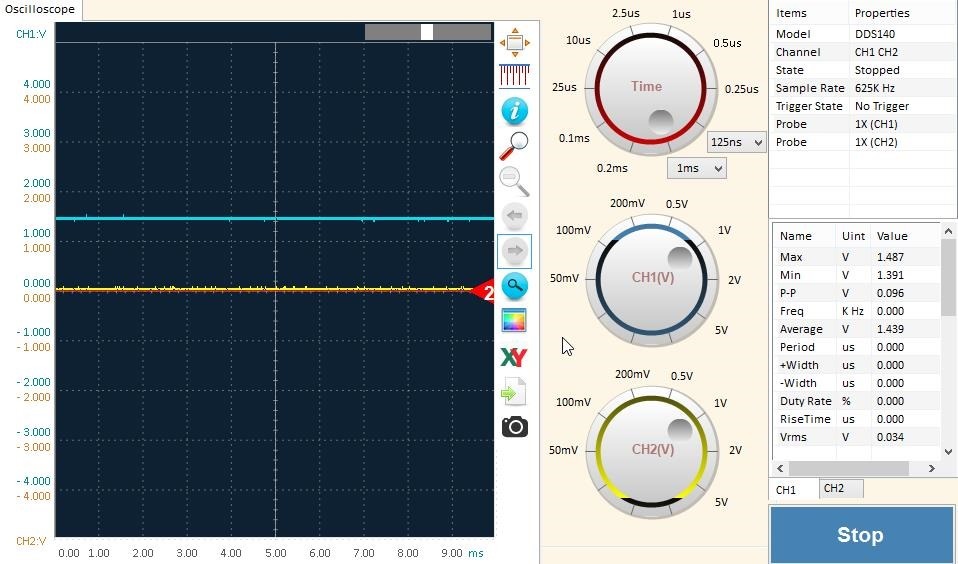Click the red channel 2 level marker

[485, 292]
